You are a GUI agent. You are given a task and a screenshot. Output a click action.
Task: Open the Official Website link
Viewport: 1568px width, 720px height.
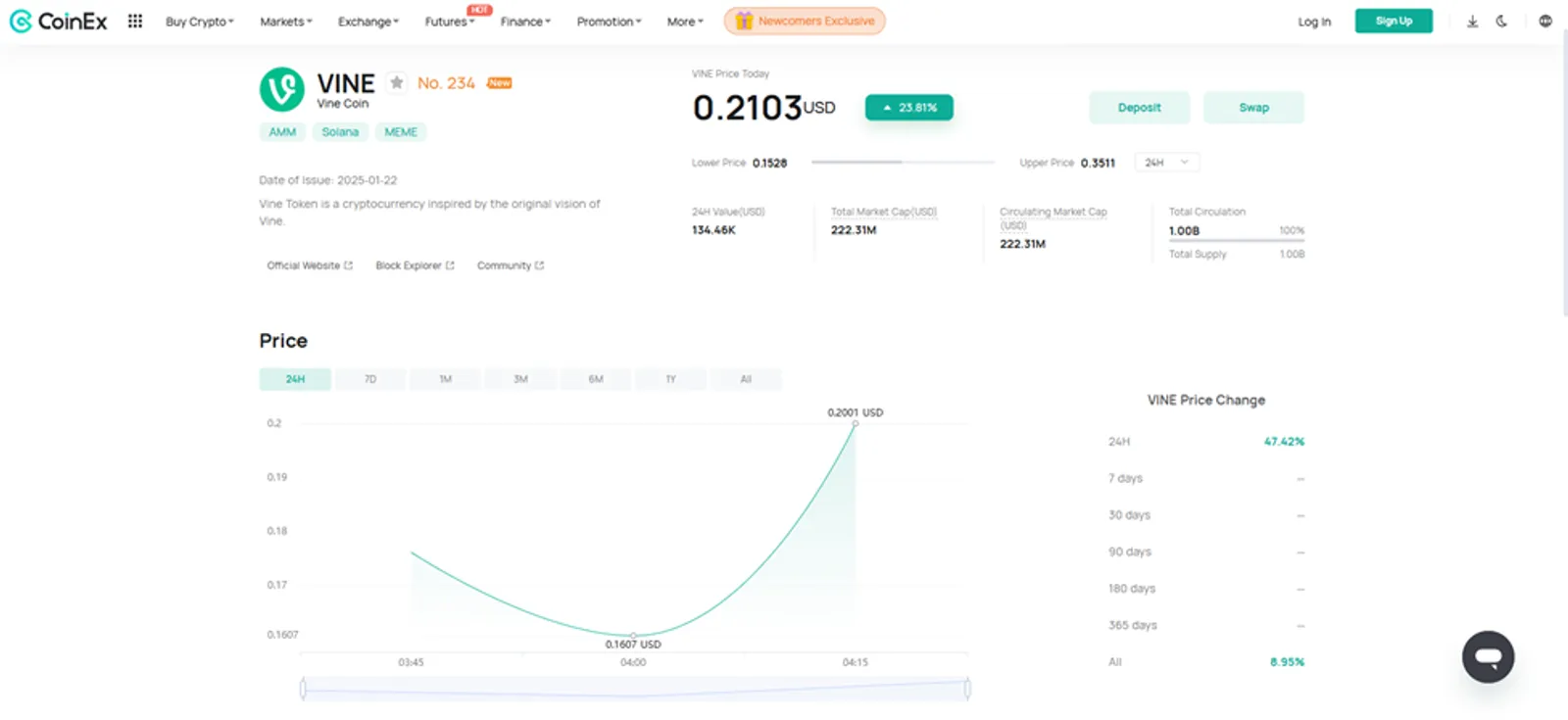(x=310, y=265)
